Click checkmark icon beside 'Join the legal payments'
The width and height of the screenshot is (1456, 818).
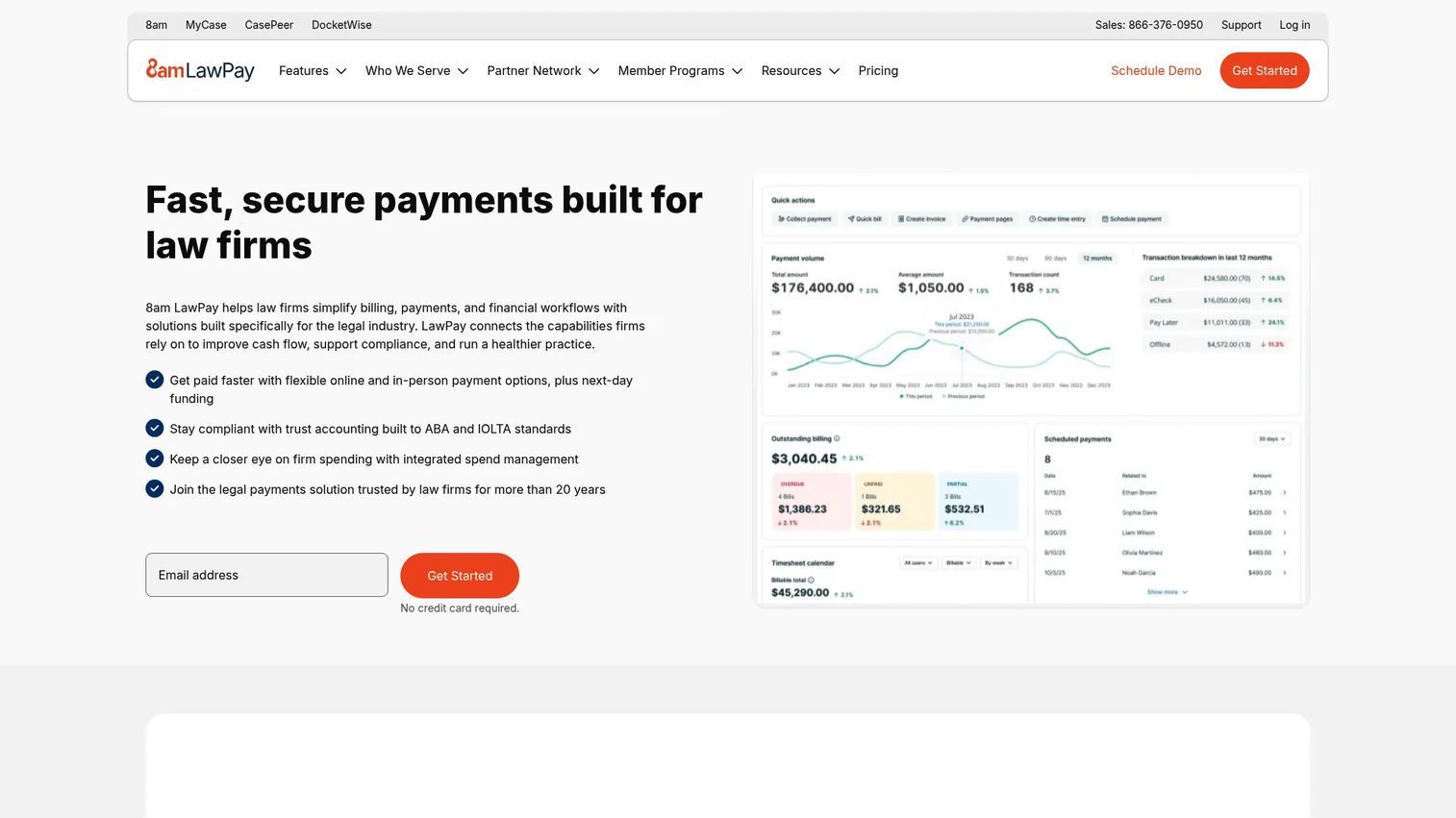tap(155, 488)
